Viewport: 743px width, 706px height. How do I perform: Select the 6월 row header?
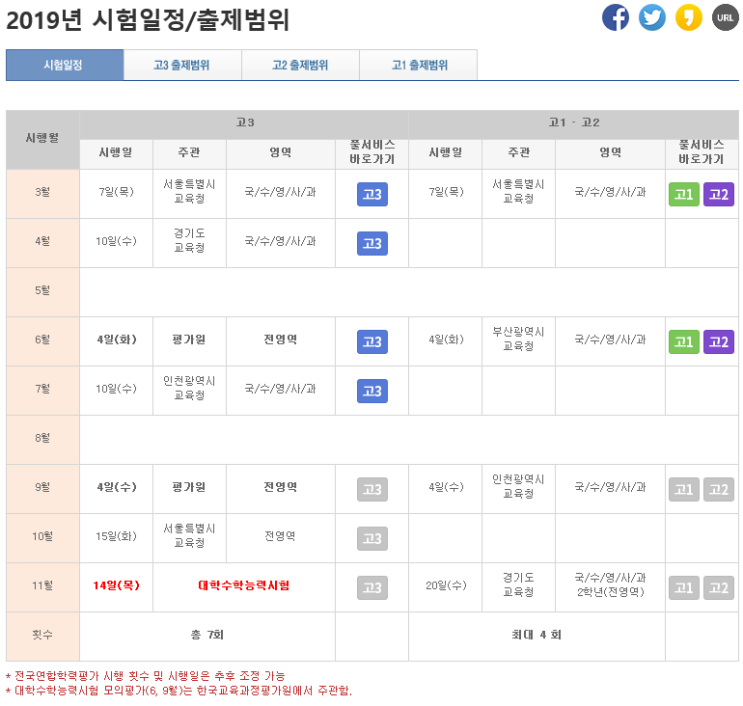pyautogui.click(x=43, y=340)
